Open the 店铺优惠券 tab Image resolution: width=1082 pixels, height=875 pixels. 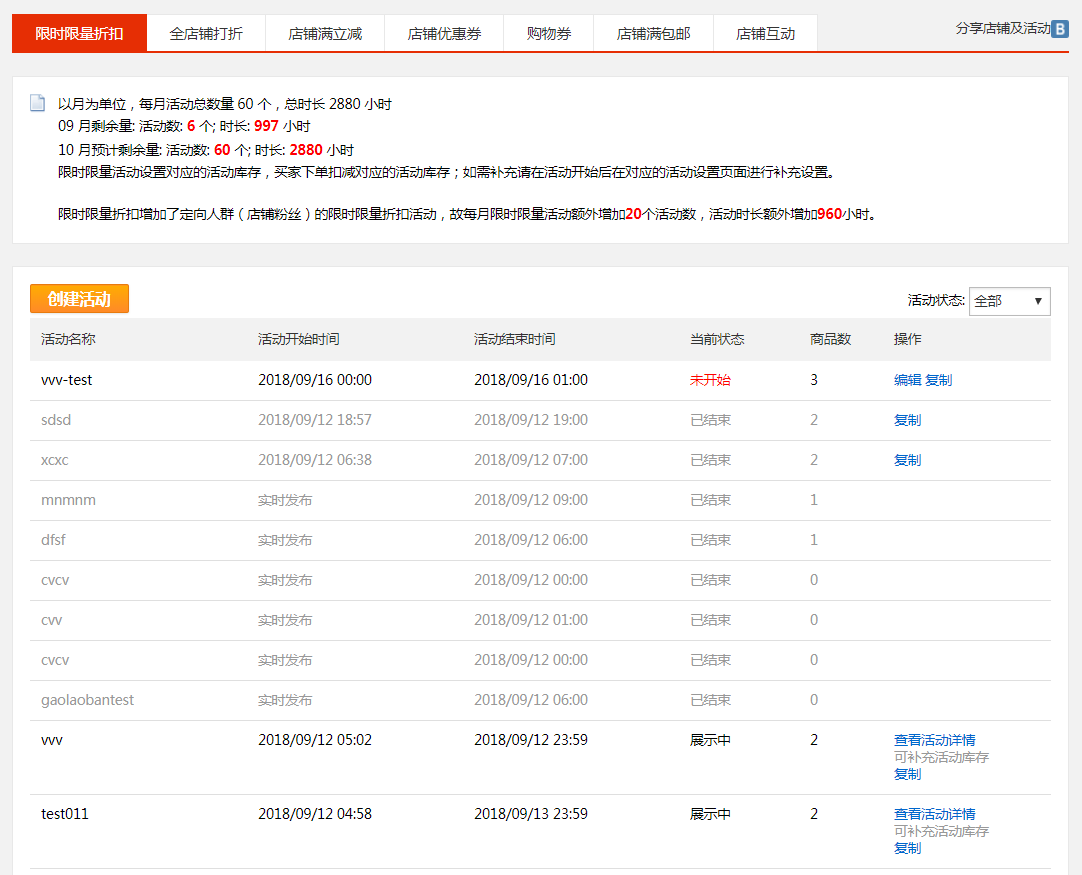coord(444,33)
